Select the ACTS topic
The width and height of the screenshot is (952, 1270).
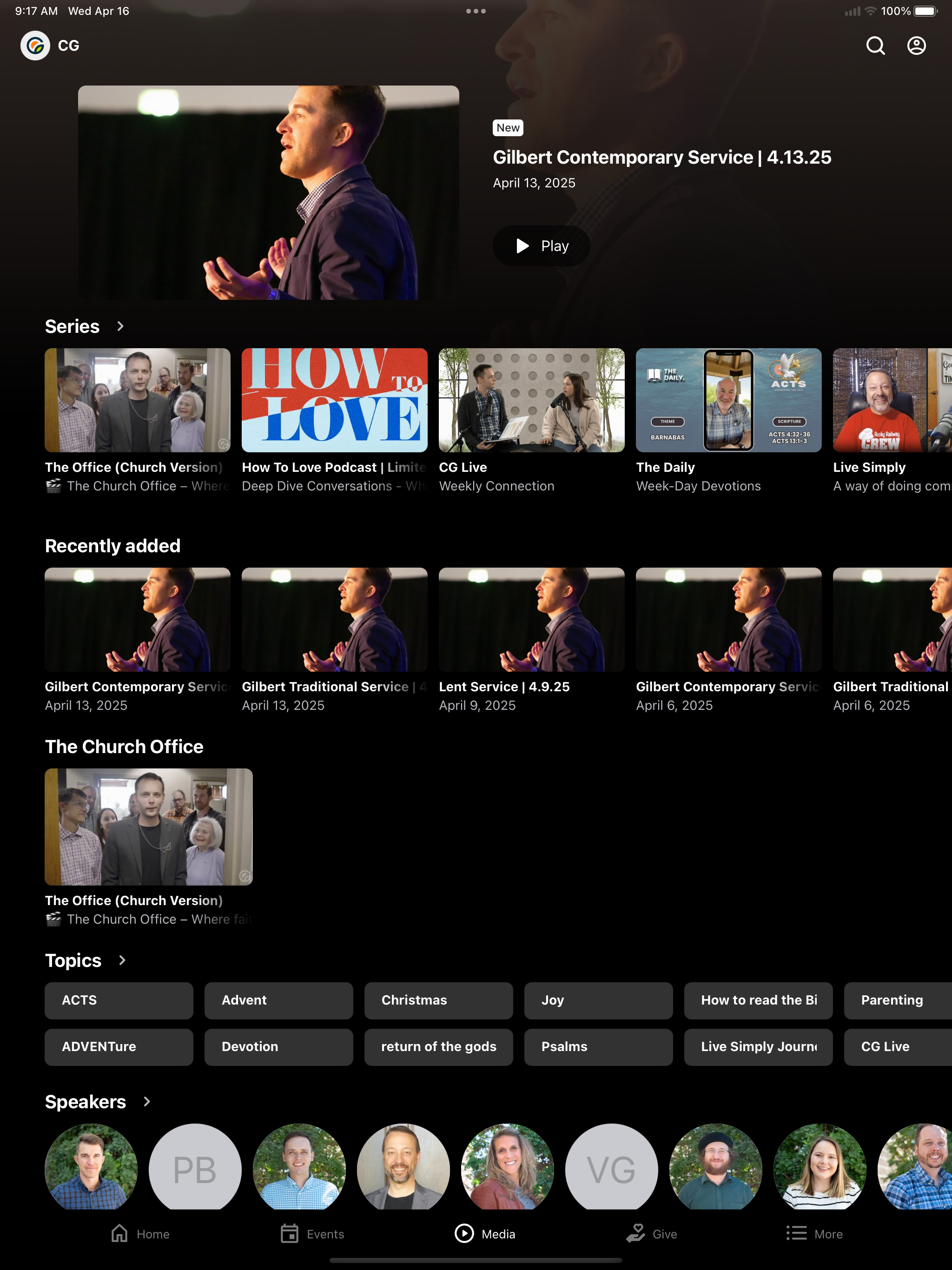[x=119, y=1000]
